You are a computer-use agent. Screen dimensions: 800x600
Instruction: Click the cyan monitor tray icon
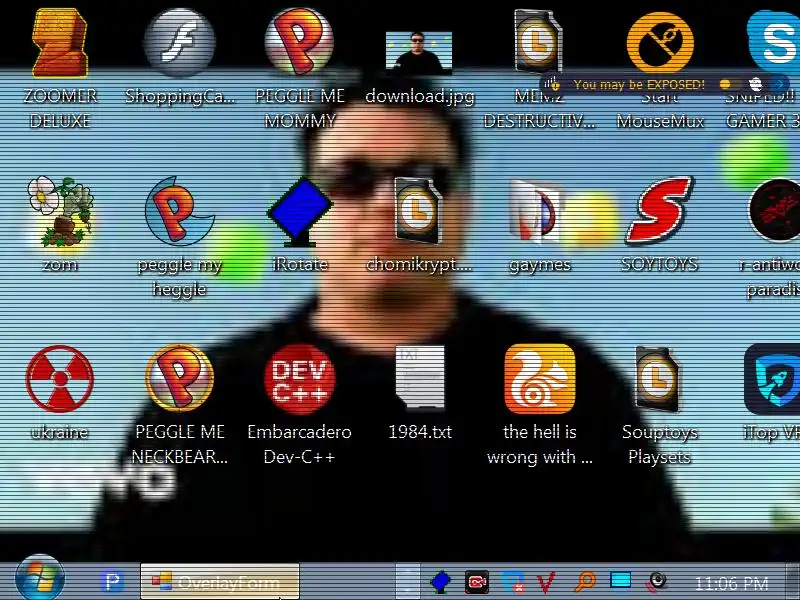620,581
